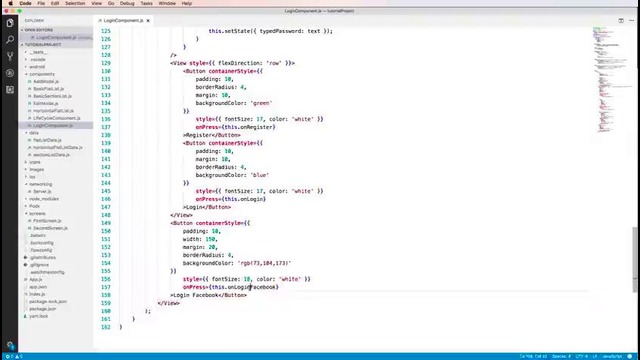
Task: Open the editor More Actions ellipsis
Action: tap(631, 20)
